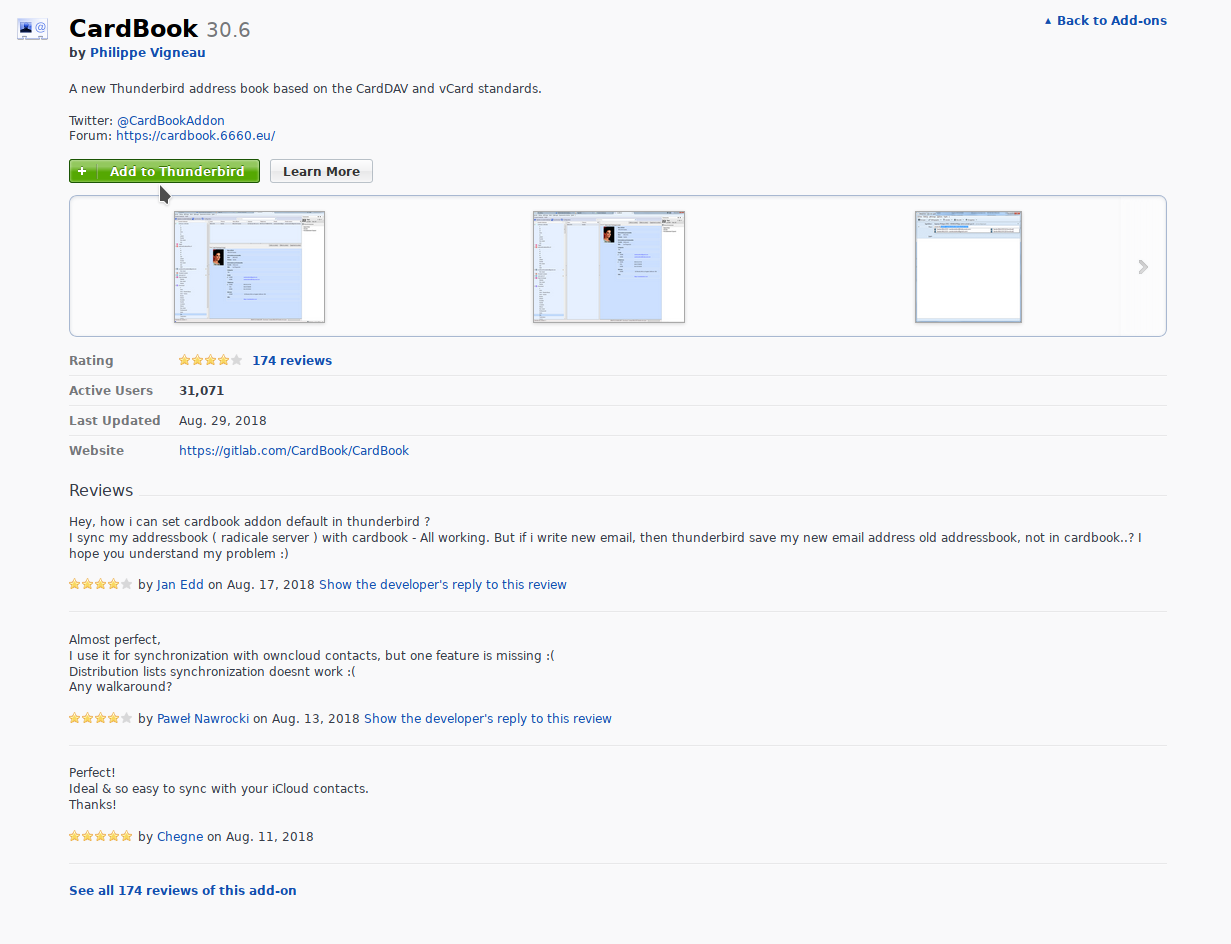
Task: Open the @CardBookAddon Twitter link
Action: [170, 120]
